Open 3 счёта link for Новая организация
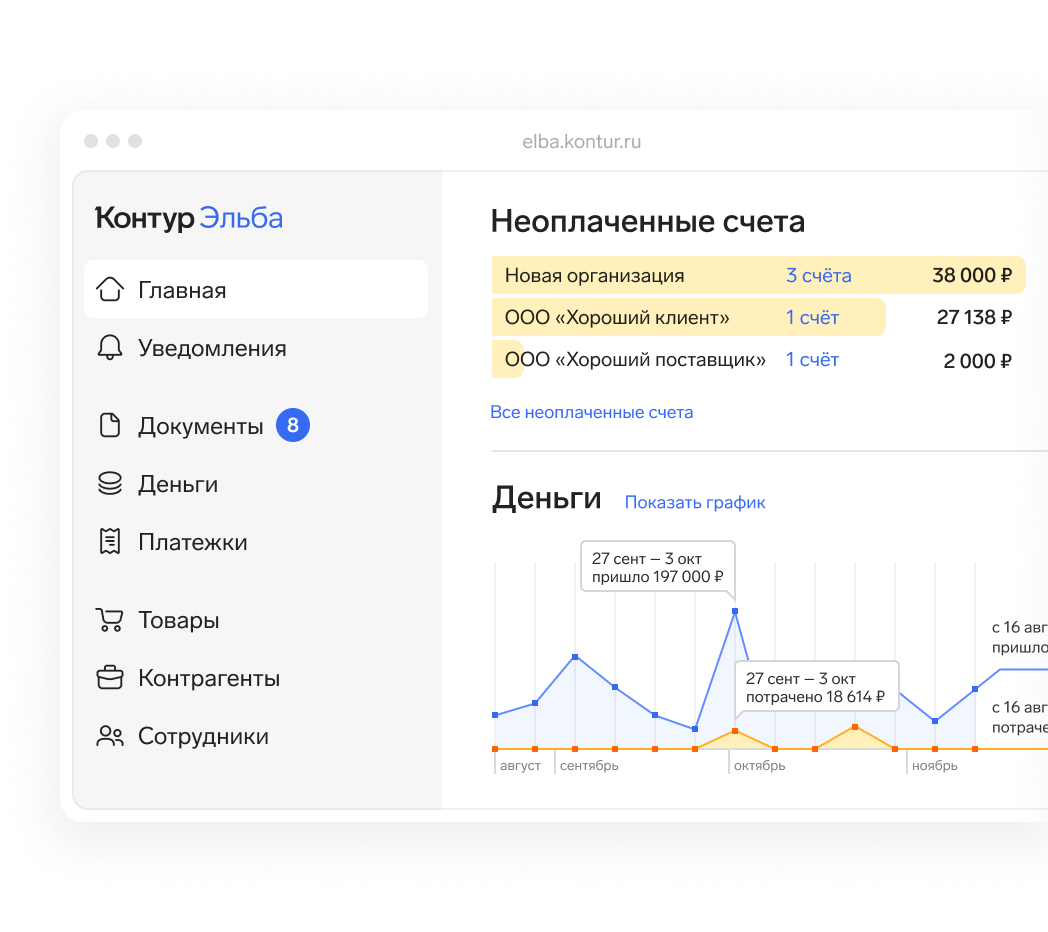Image resolution: width=1048 pixels, height=932 pixels. click(818, 276)
